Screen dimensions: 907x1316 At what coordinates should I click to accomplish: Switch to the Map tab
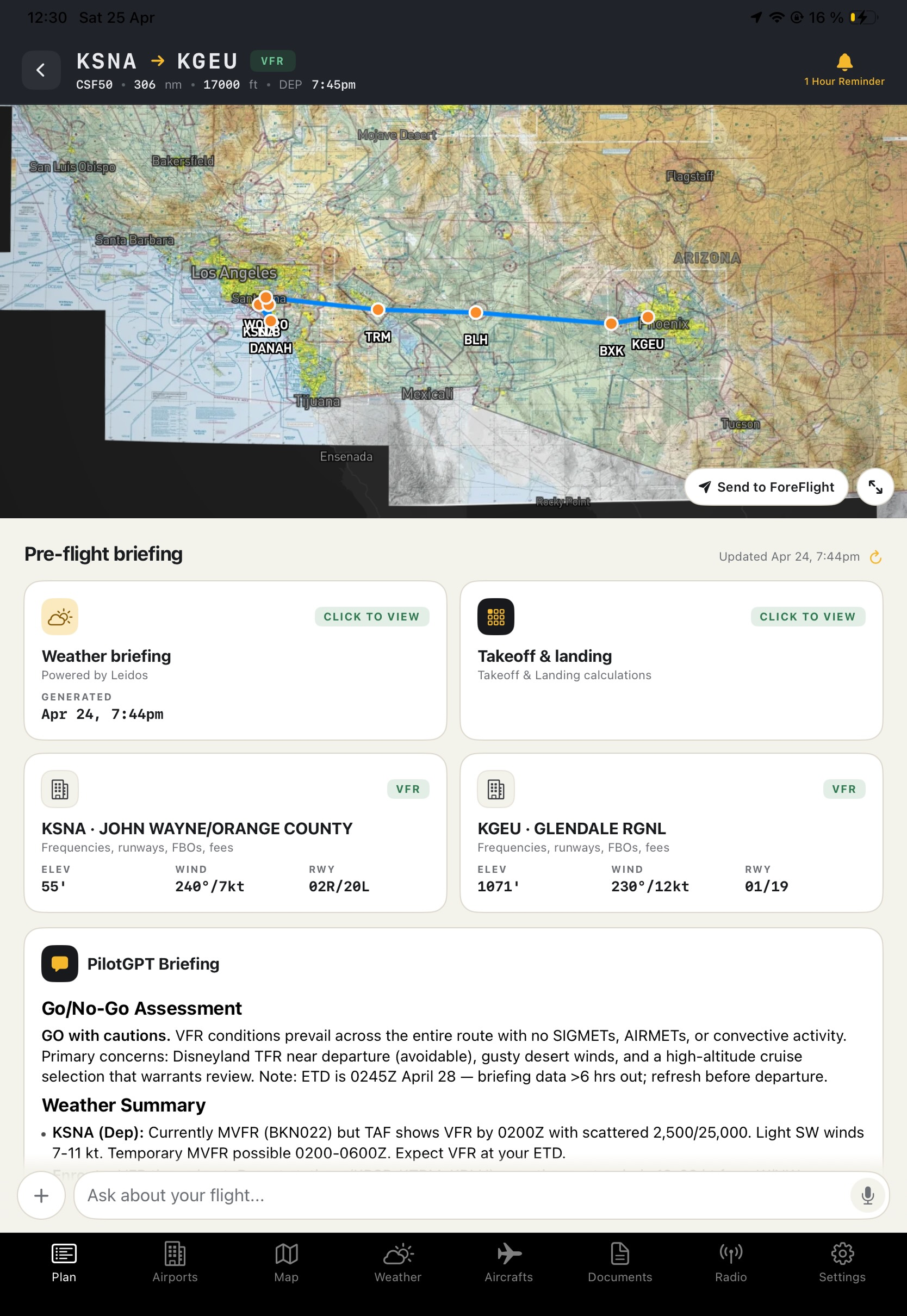287,1262
